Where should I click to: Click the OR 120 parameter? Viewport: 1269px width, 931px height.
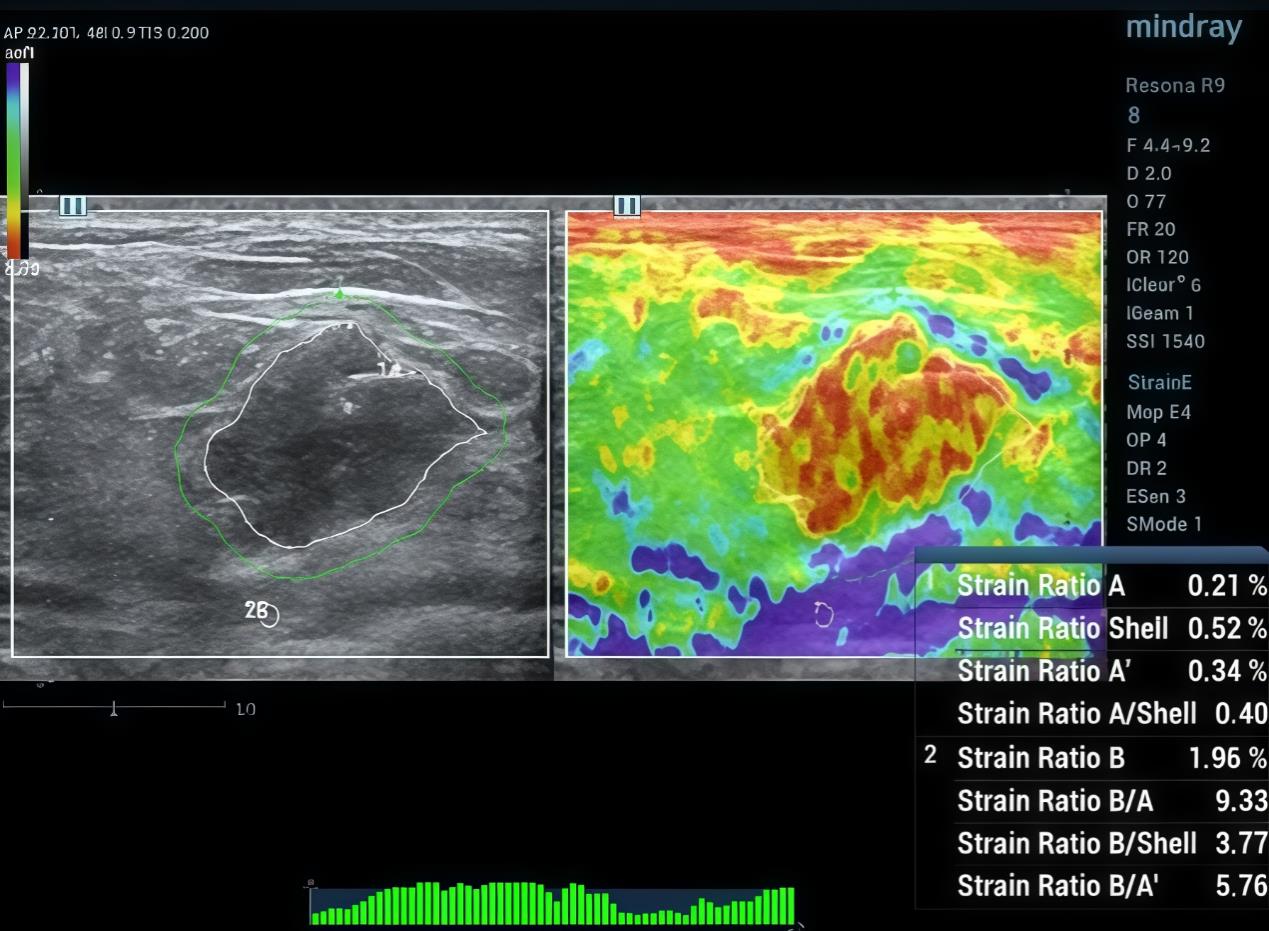click(x=1157, y=257)
